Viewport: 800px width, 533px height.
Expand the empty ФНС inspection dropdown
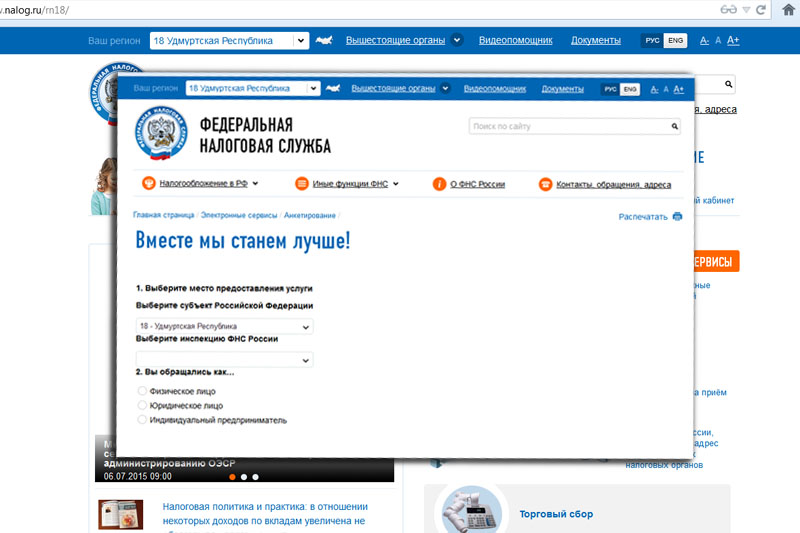[224, 359]
